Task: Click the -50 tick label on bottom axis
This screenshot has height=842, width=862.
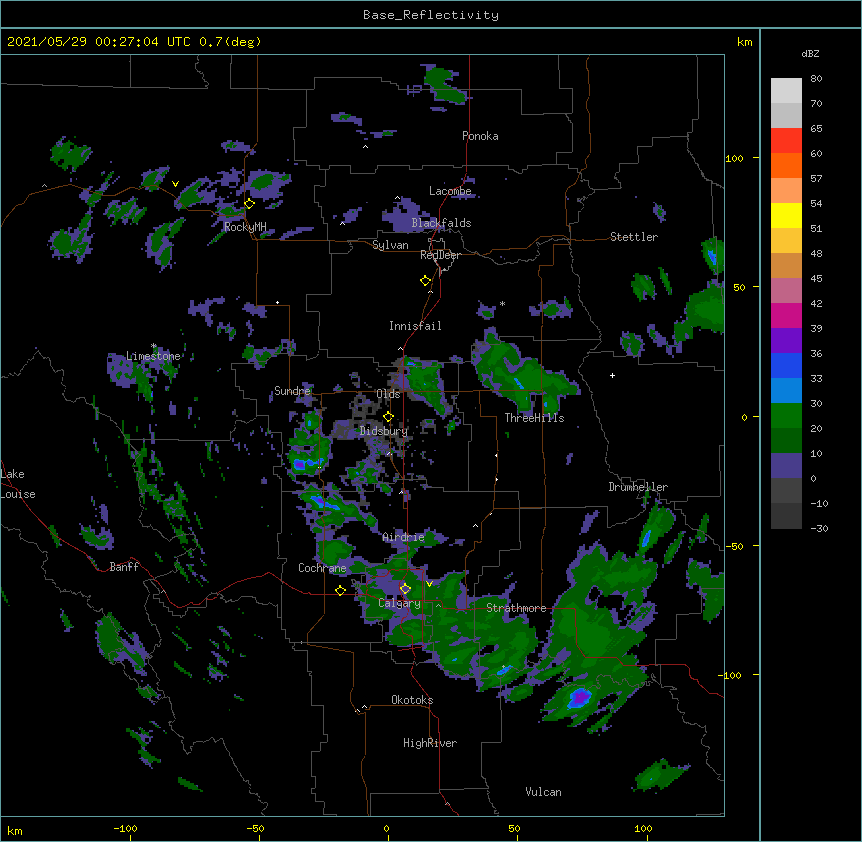Action: [x=255, y=828]
